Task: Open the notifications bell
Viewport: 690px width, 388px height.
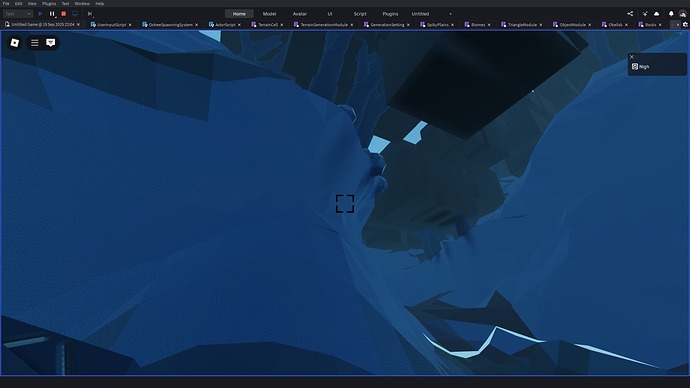Action: (x=671, y=14)
